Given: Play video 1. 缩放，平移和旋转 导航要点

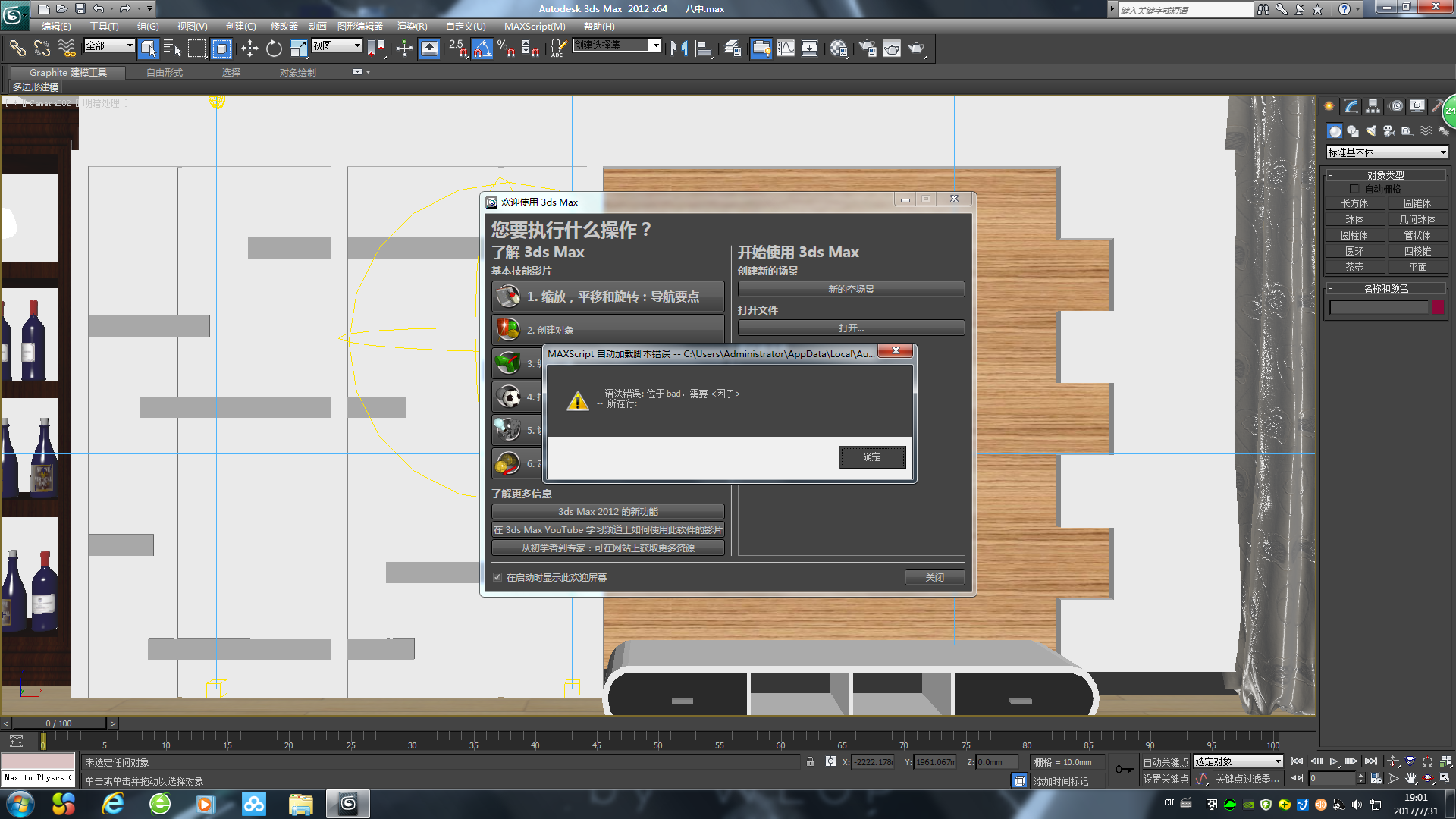Looking at the screenshot, I should [x=608, y=297].
